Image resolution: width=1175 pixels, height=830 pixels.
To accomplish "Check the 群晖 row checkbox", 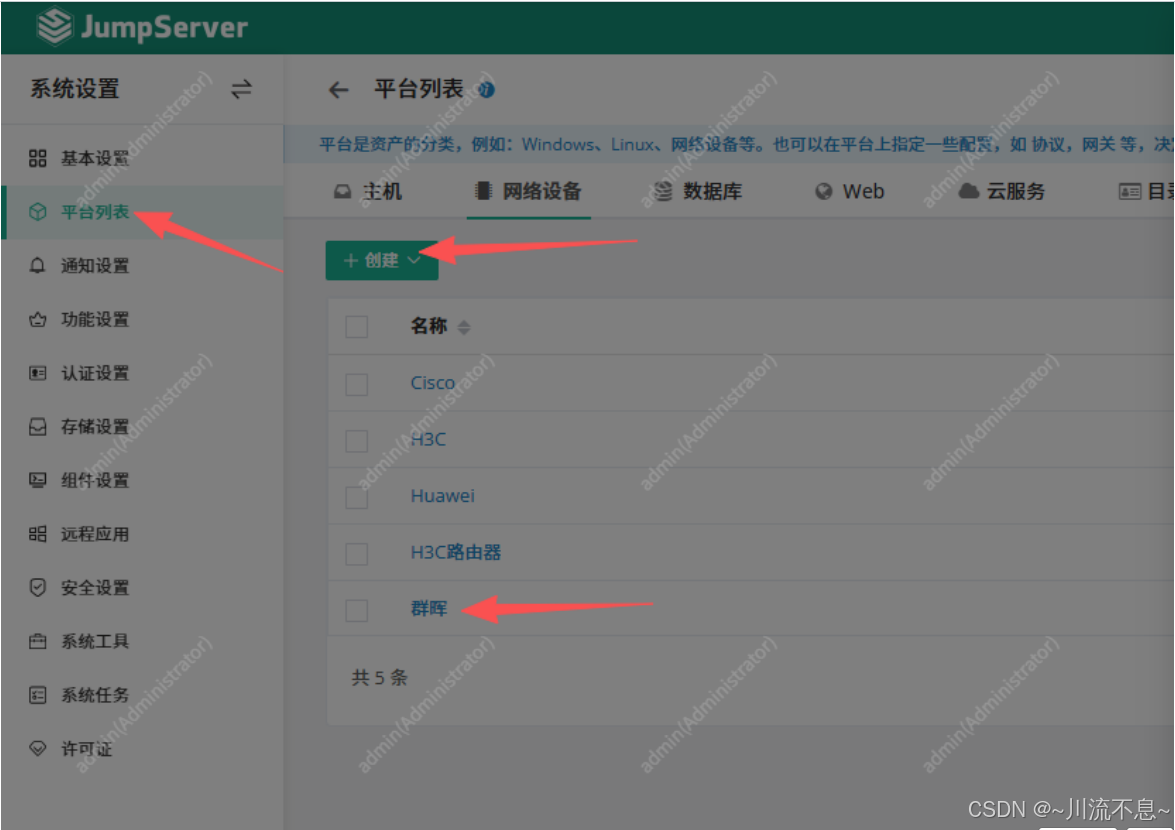I will (357, 610).
